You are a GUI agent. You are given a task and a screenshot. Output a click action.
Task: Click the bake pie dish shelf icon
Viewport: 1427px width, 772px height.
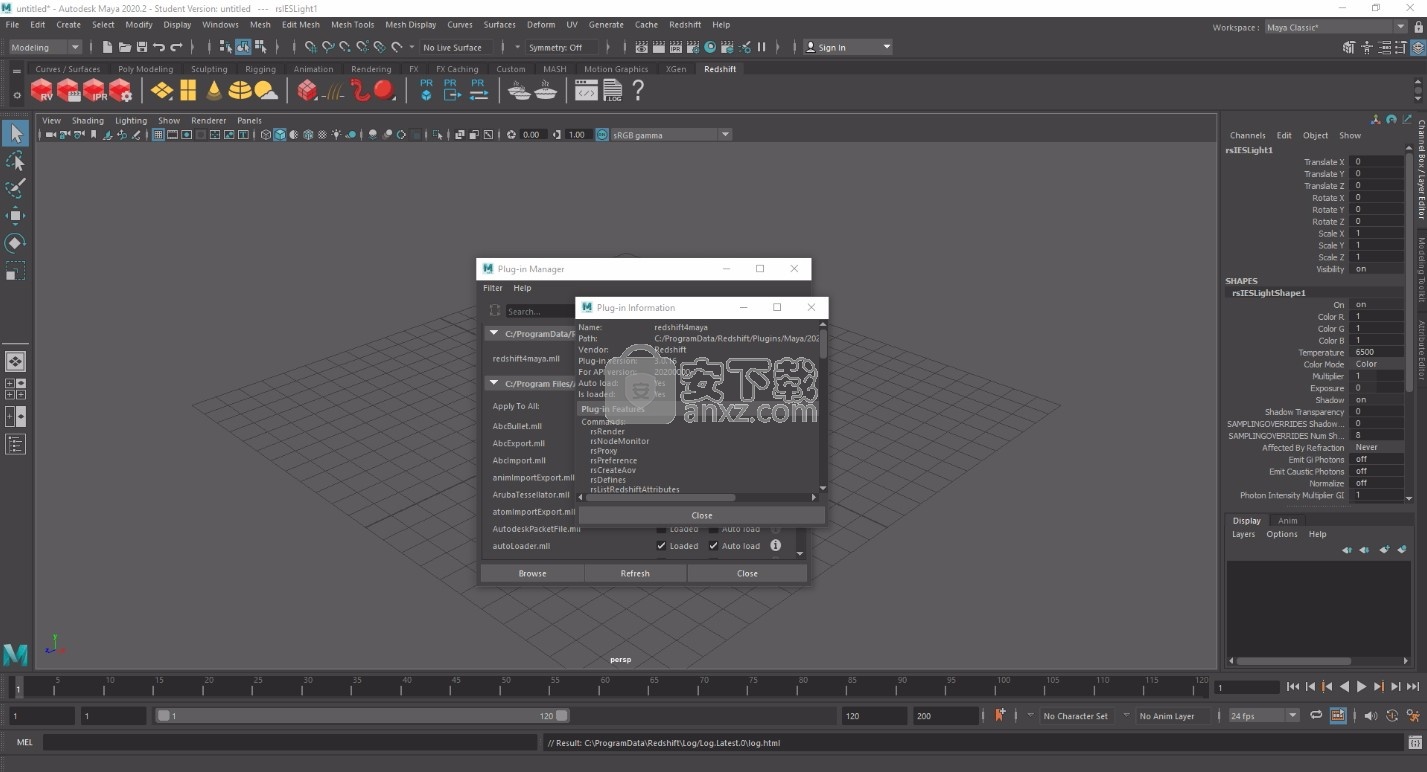545,91
